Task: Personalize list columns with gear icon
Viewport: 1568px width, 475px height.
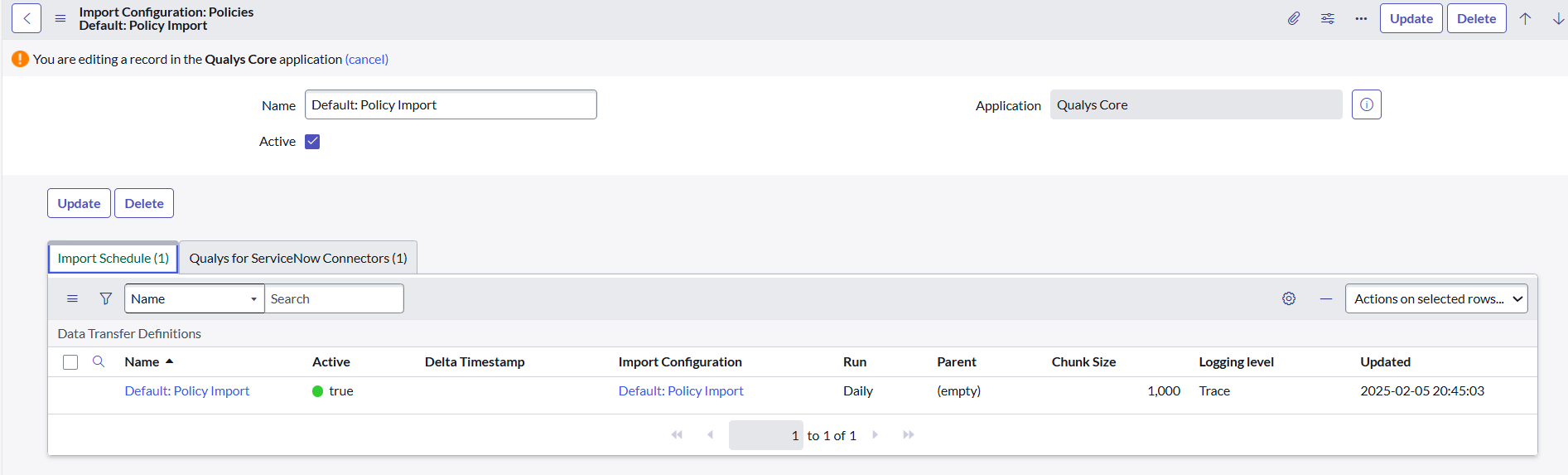Action: (x=1289, y=298)
